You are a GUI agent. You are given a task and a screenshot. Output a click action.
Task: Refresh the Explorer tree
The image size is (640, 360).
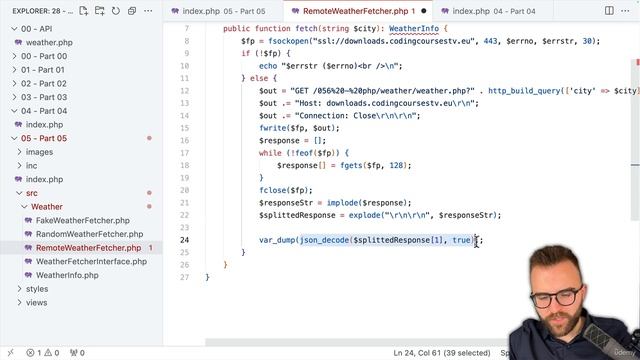[x=116, y=11]
